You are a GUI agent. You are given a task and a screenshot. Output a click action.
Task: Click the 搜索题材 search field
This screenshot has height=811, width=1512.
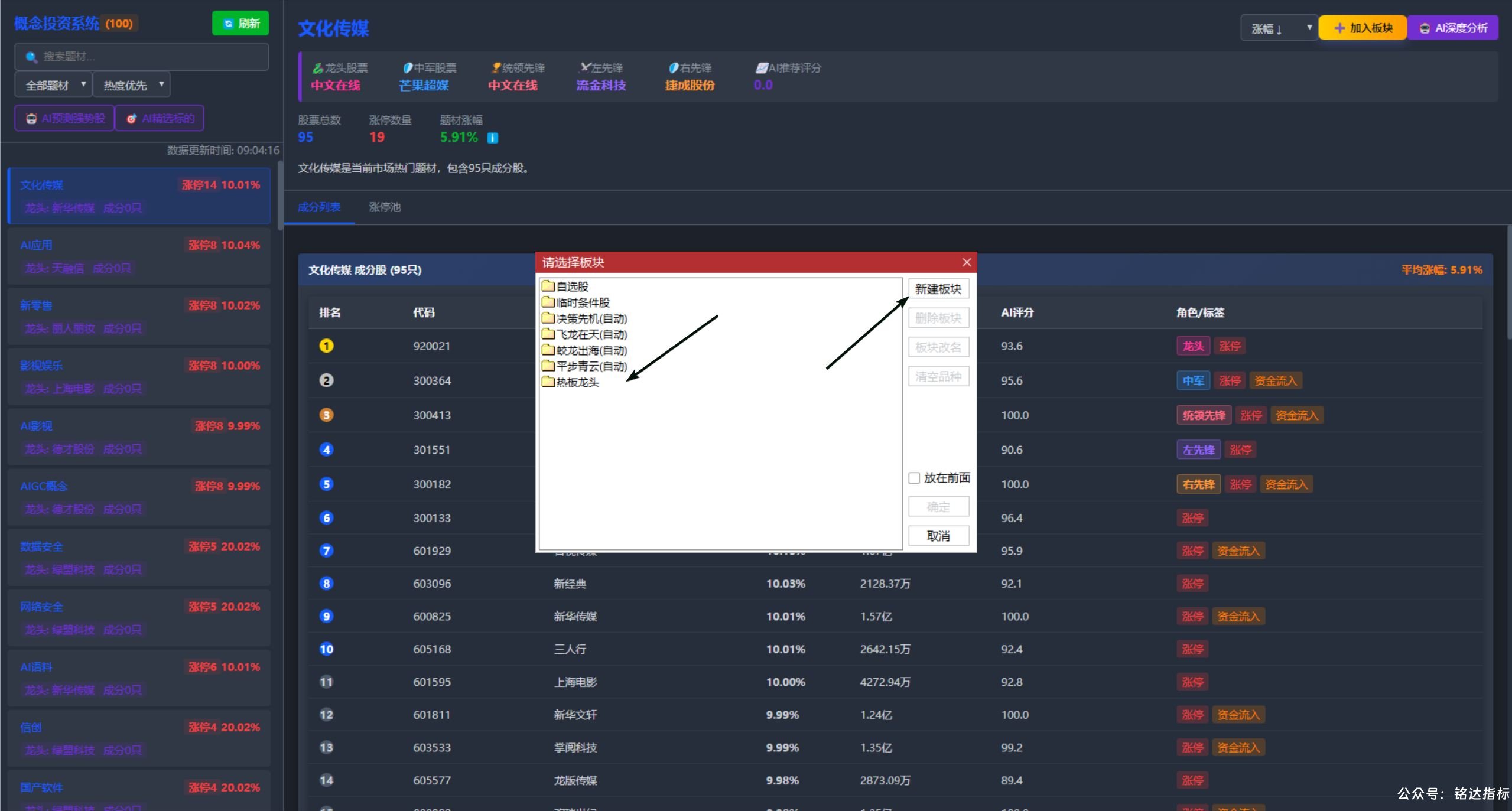click(x=142, y=57)
